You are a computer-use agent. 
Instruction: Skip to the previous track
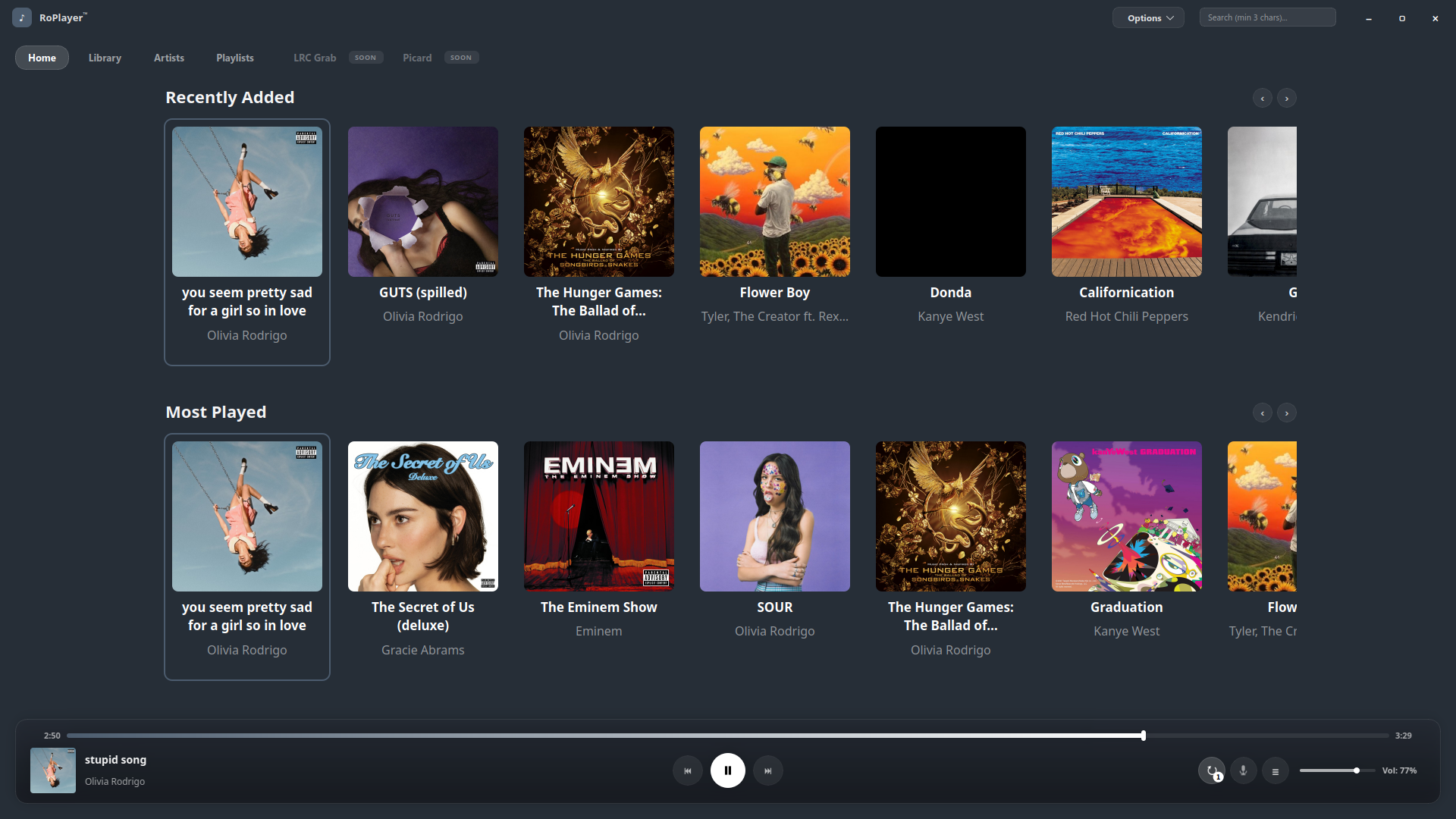[x=688, y=770]
